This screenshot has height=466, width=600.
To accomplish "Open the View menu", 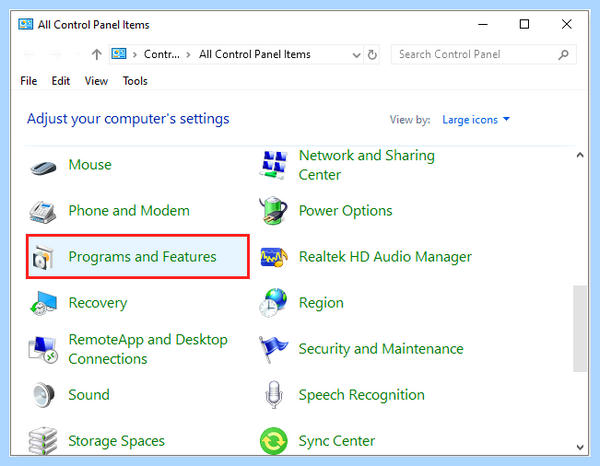I will pos(96,81).
